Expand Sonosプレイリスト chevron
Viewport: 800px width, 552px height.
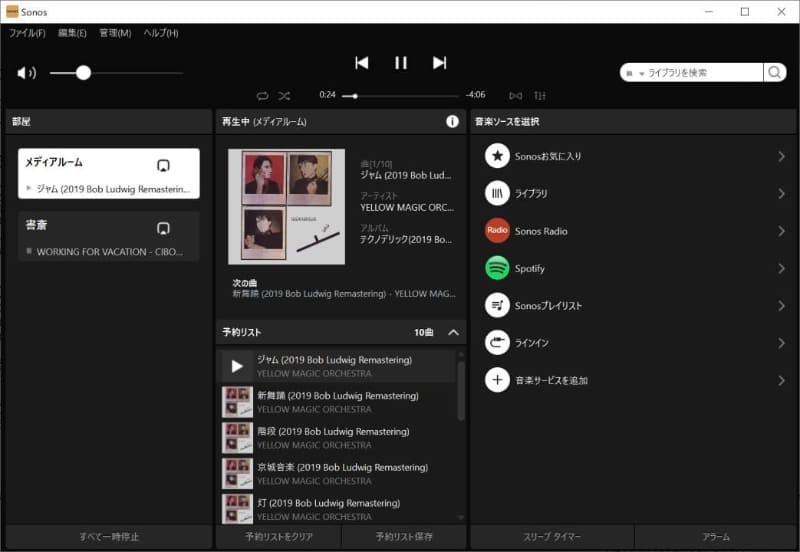pos(781,305)
